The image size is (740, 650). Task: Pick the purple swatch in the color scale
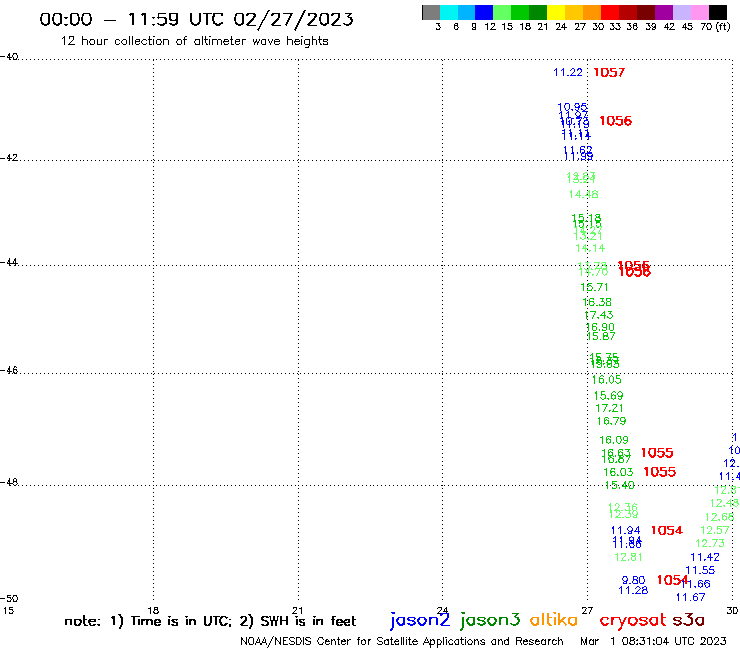click(x=664, y=12)
